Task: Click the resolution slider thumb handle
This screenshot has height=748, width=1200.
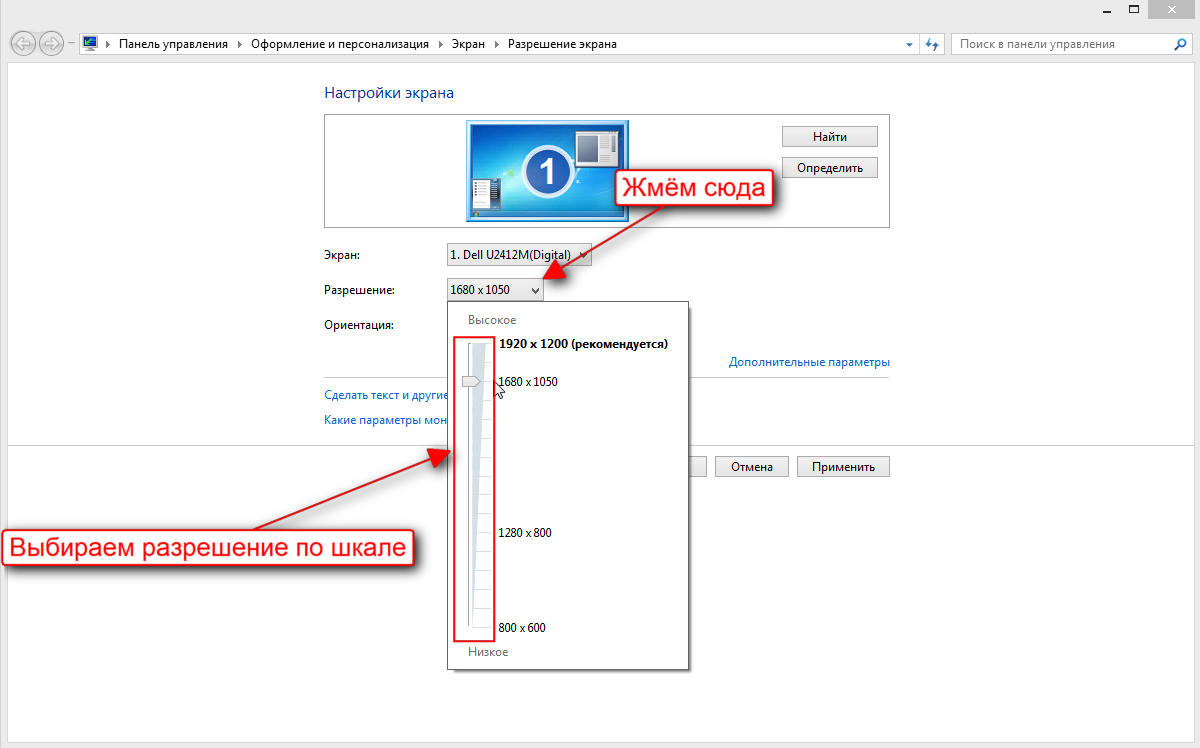Action: pos(471,381)
